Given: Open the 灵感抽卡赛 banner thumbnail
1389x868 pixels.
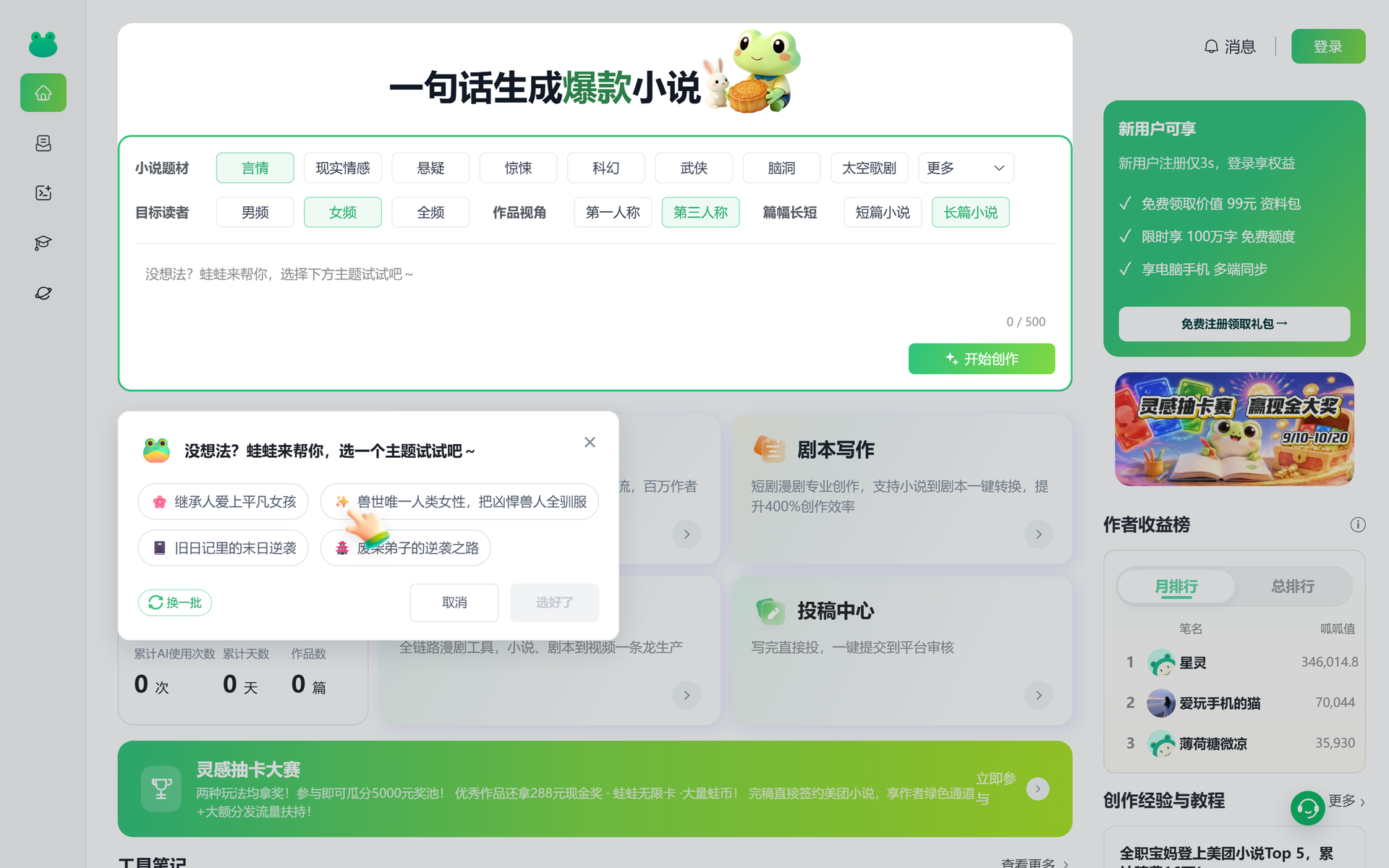Looking at the screenshot, I should click(1234, 429).
